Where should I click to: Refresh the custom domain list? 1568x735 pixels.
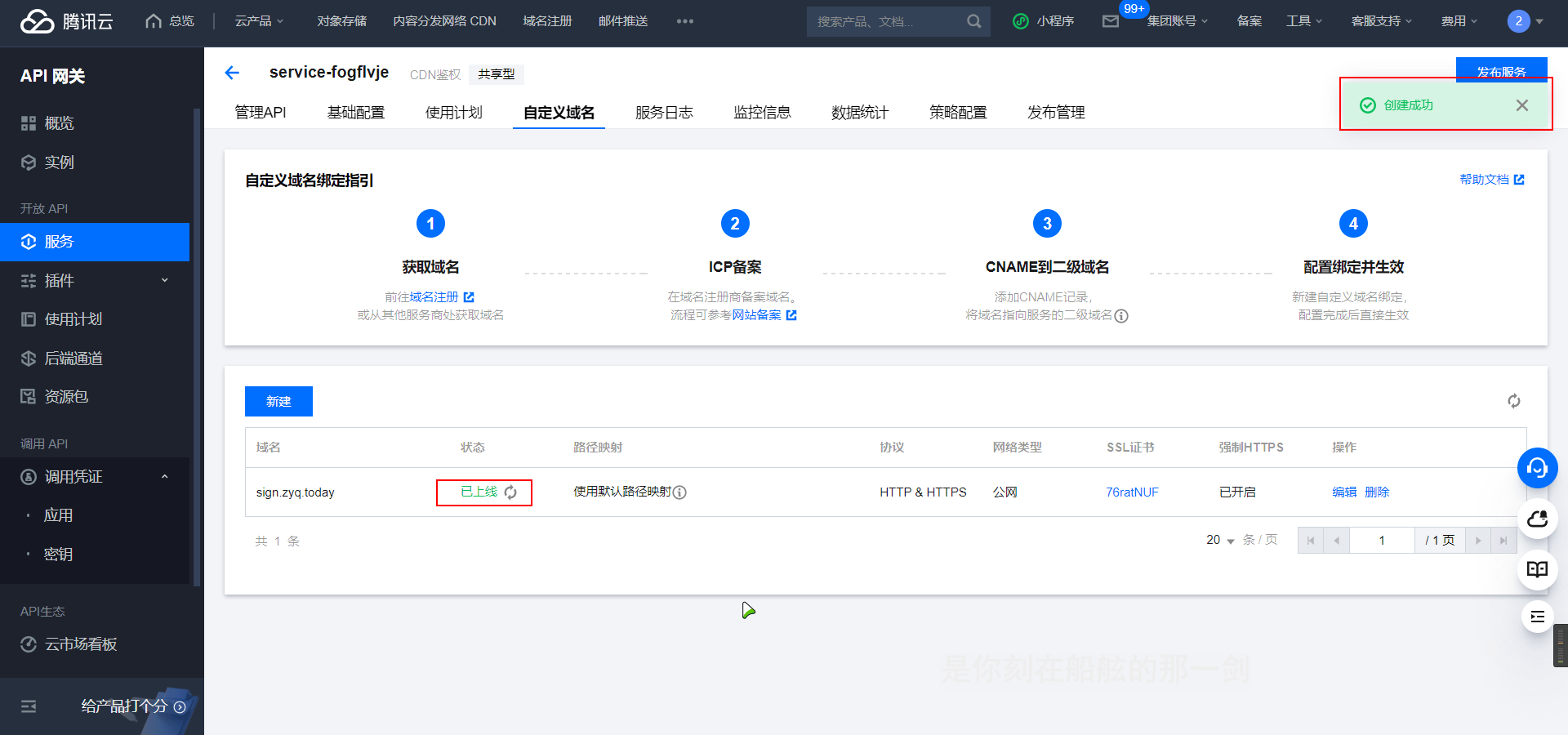[1514, 401]
